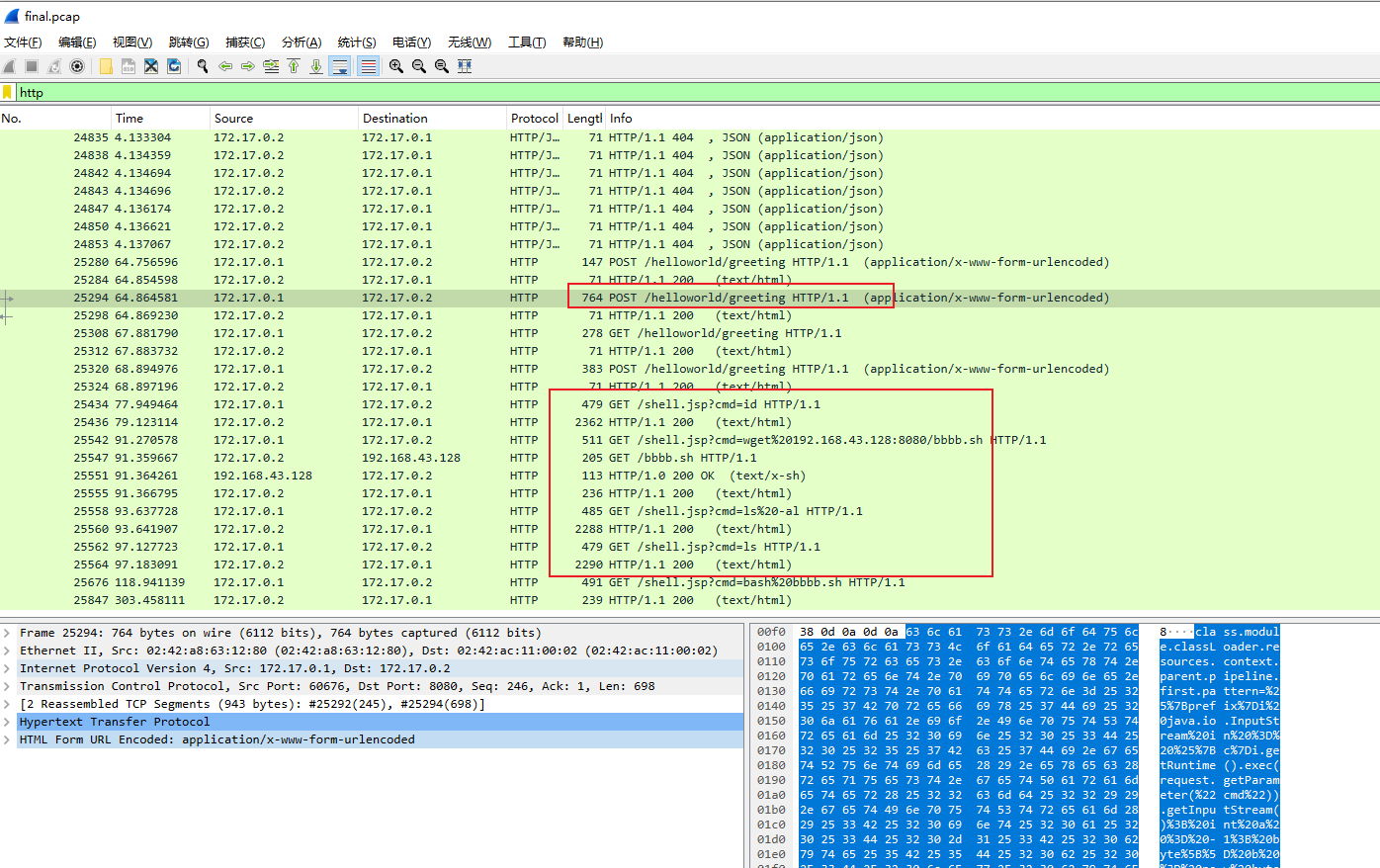Open the 文件(F) menu

23,42
